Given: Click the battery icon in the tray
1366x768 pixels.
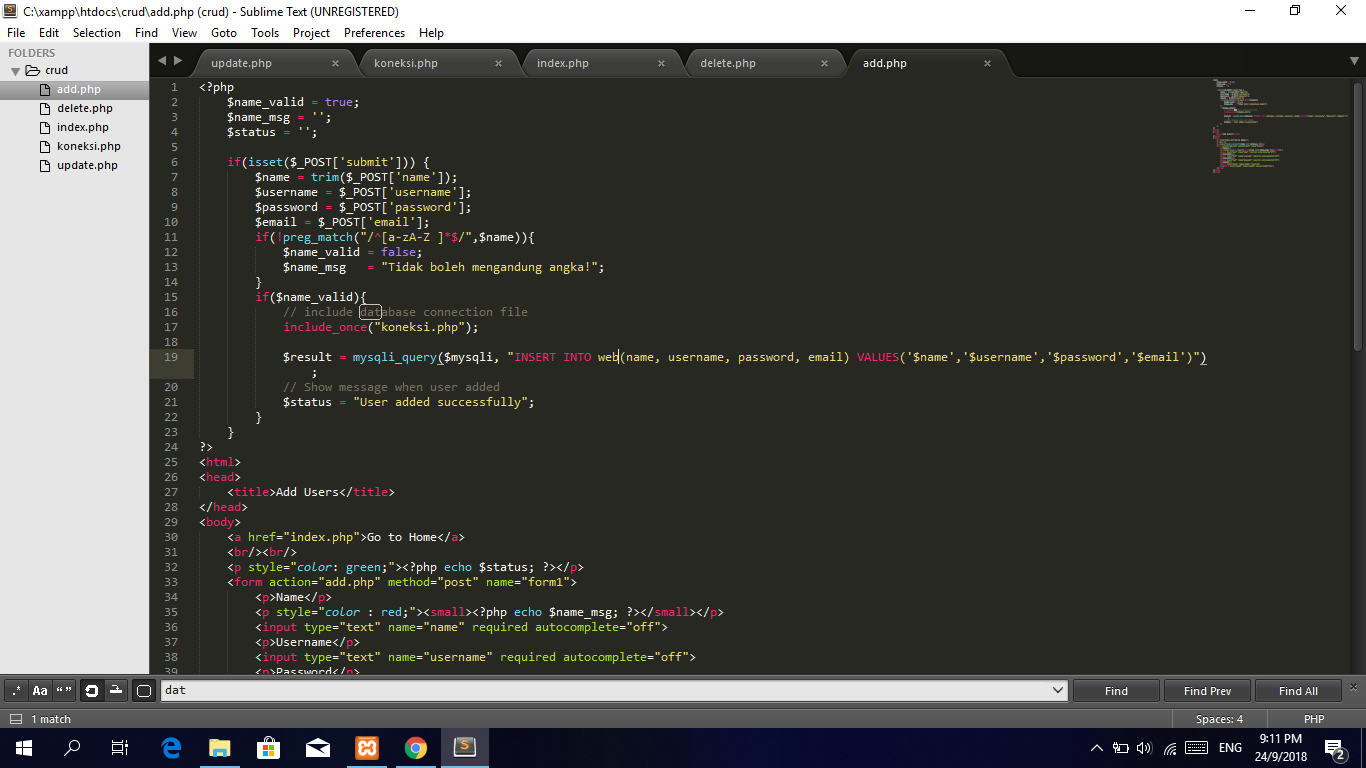Looking at the screenshot, I should click(x=1122, y=748).
